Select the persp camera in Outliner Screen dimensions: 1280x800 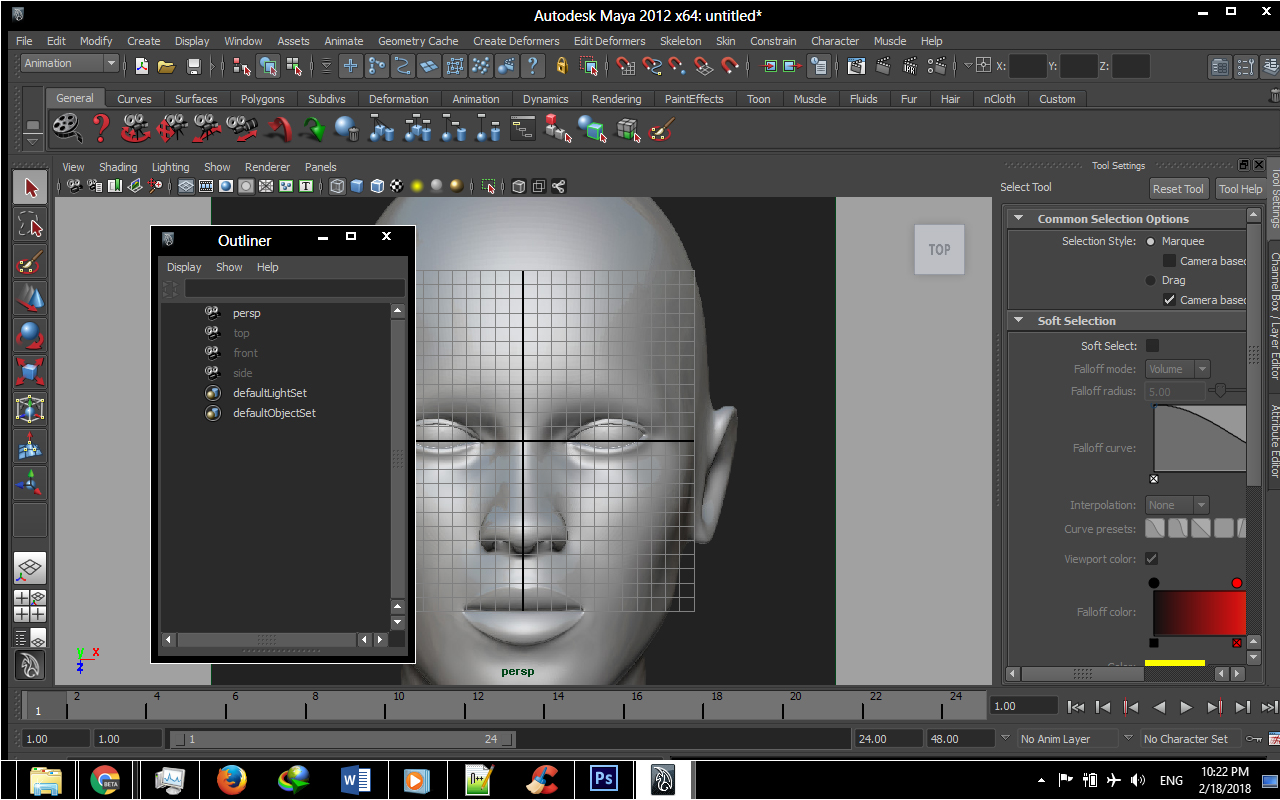click(246, 313)
